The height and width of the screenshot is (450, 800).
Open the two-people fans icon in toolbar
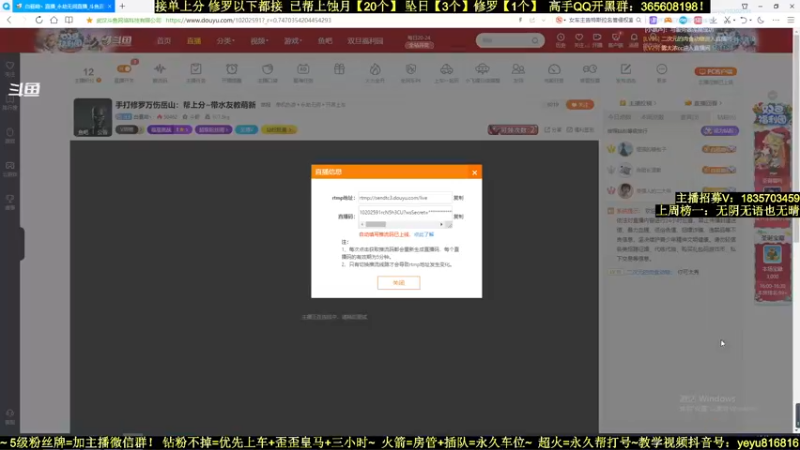pyautogui.click(x=518, y=69)
